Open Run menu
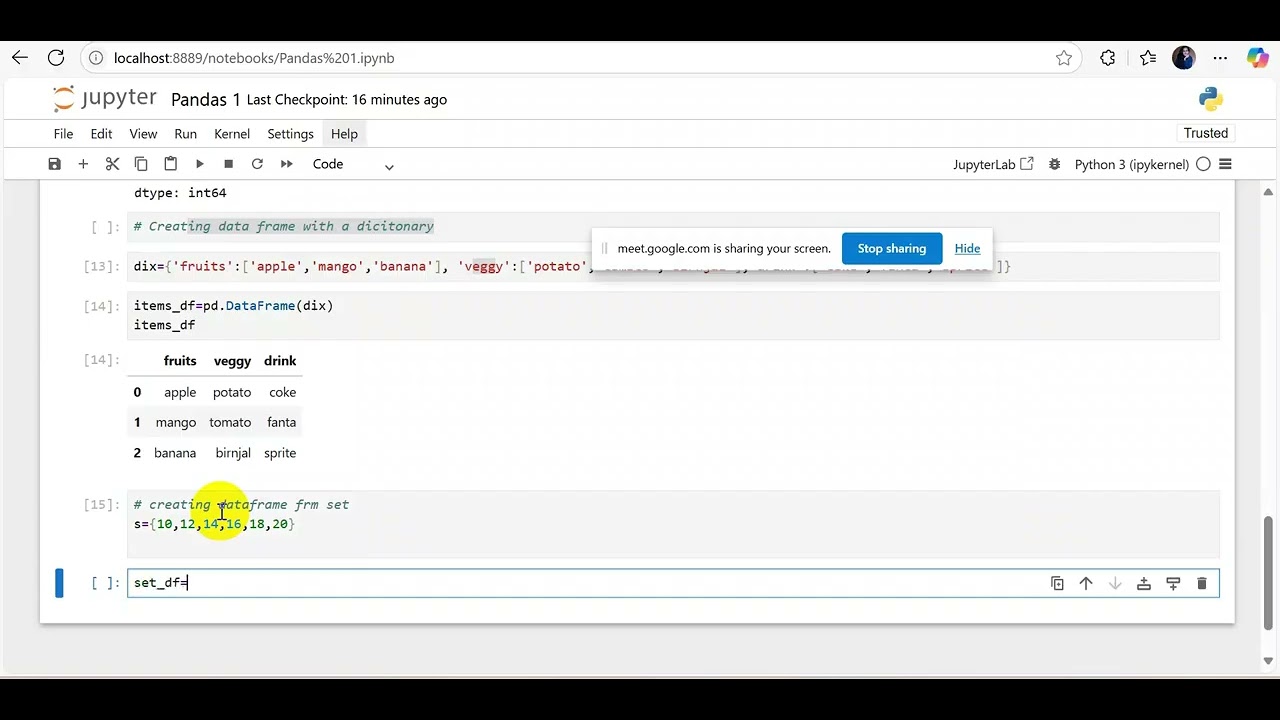The image size is (1280, 720). pos(185,133)
